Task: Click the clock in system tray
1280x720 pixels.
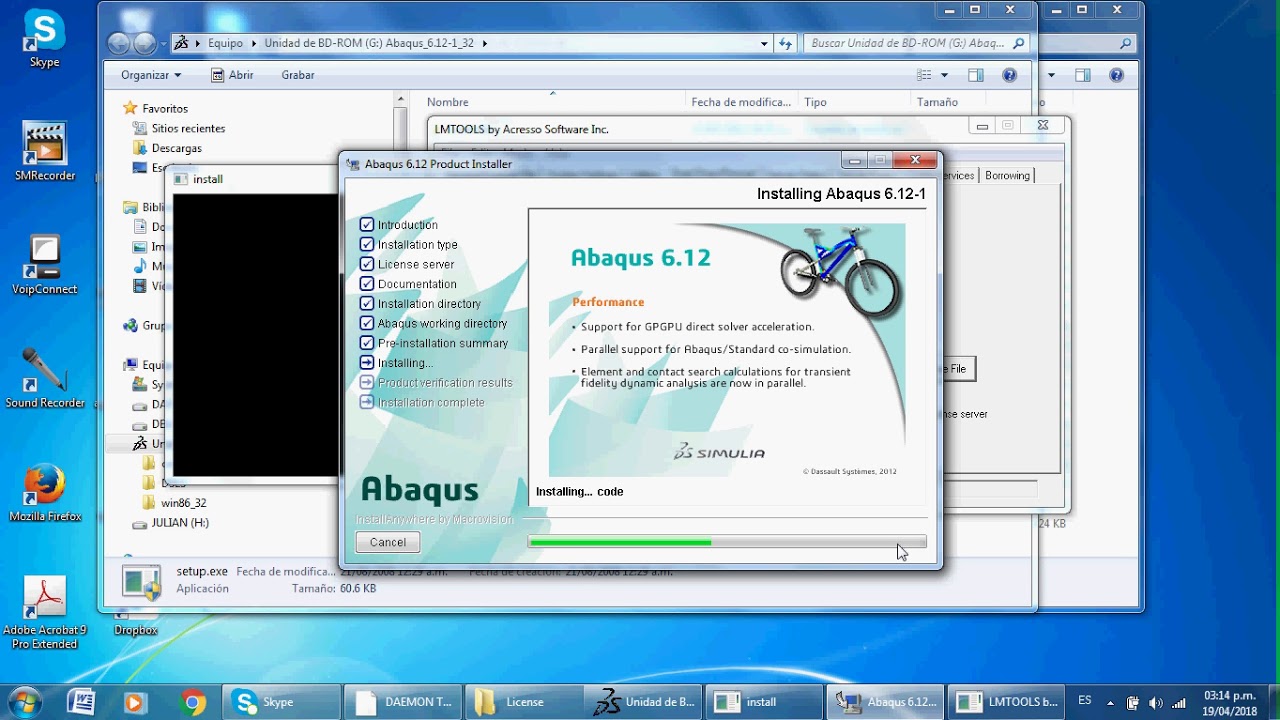Action: click(x=1229, y=702)
